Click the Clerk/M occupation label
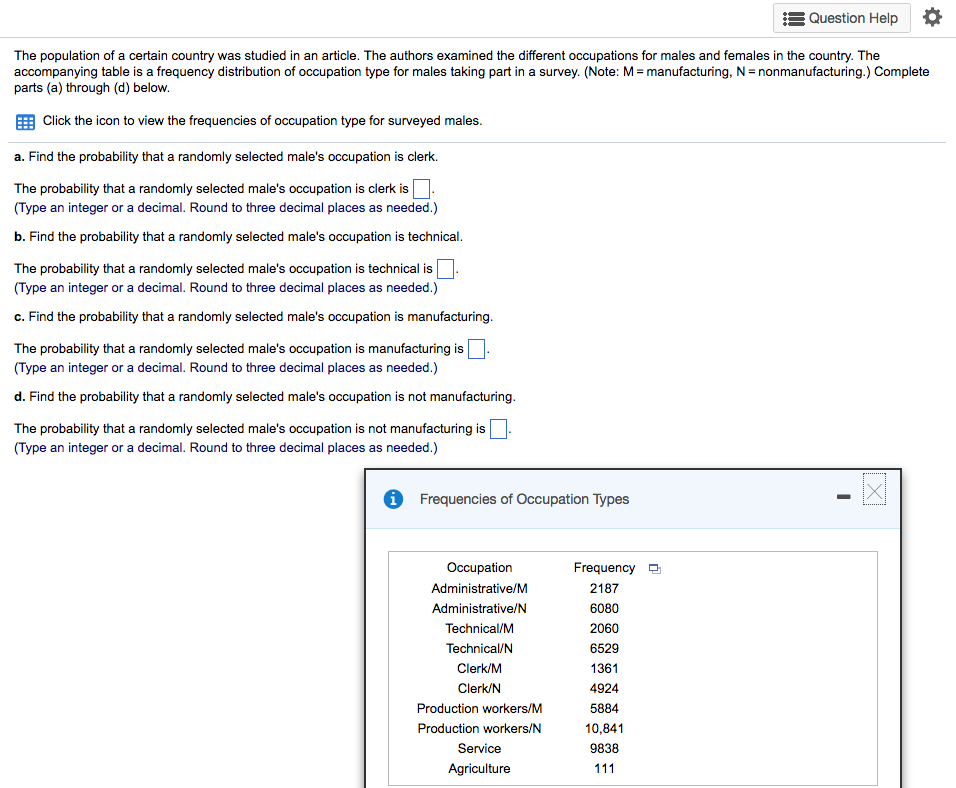This screenshot has width=956, height=788. click(479, 669)
